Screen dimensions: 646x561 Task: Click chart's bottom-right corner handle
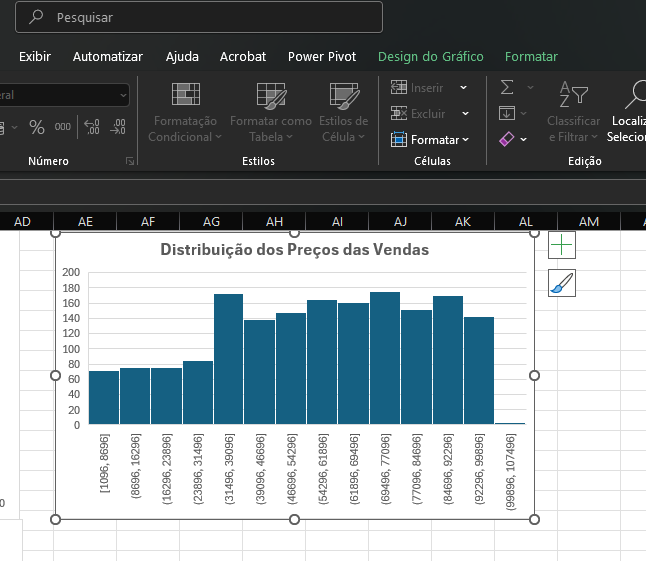pos(534,519)
